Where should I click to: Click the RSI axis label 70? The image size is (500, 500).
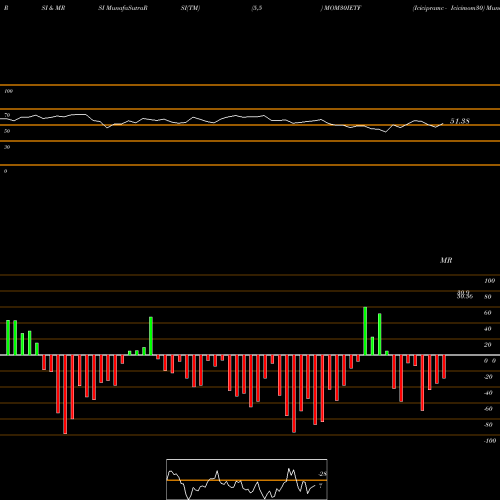7,115
